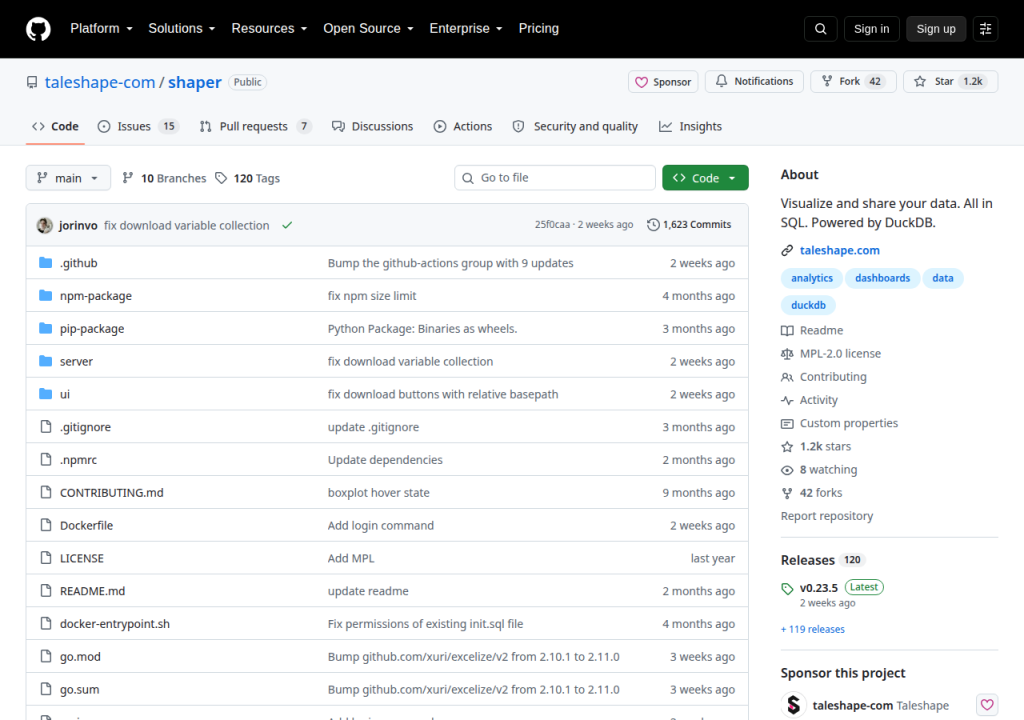
Task: Open the Insights tab
Action: coord(690,127)
